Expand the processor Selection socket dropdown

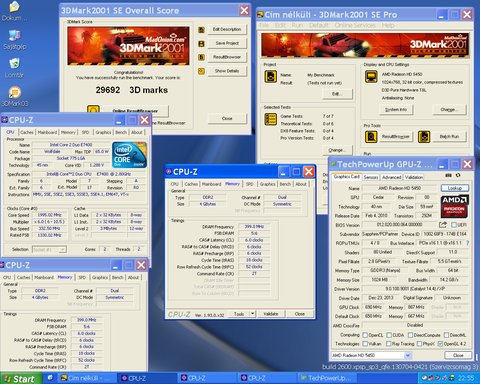[63, 249]
